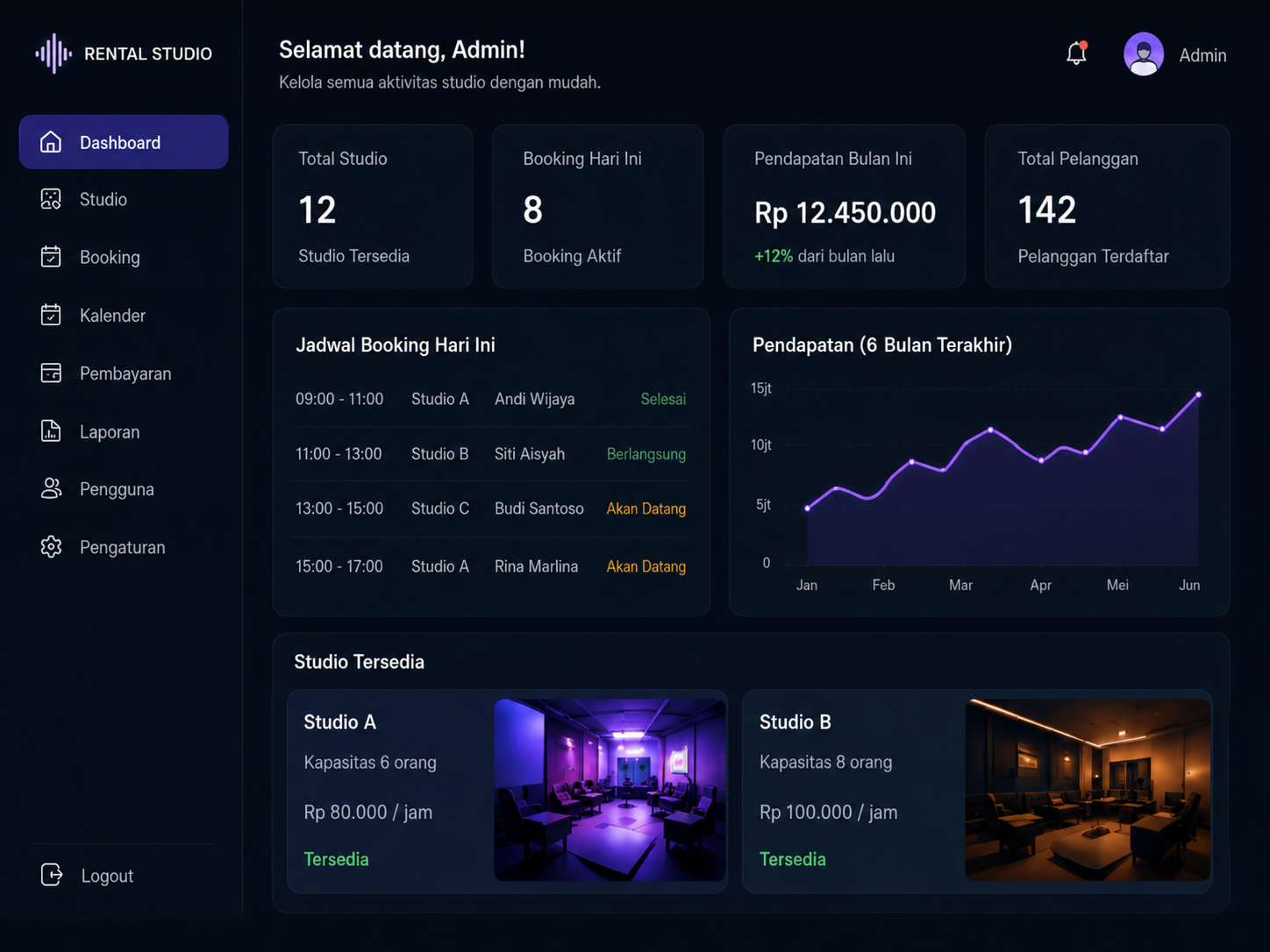Select the Andi Wijaya booking row
Screen dimensions: 1270x952
491,399
